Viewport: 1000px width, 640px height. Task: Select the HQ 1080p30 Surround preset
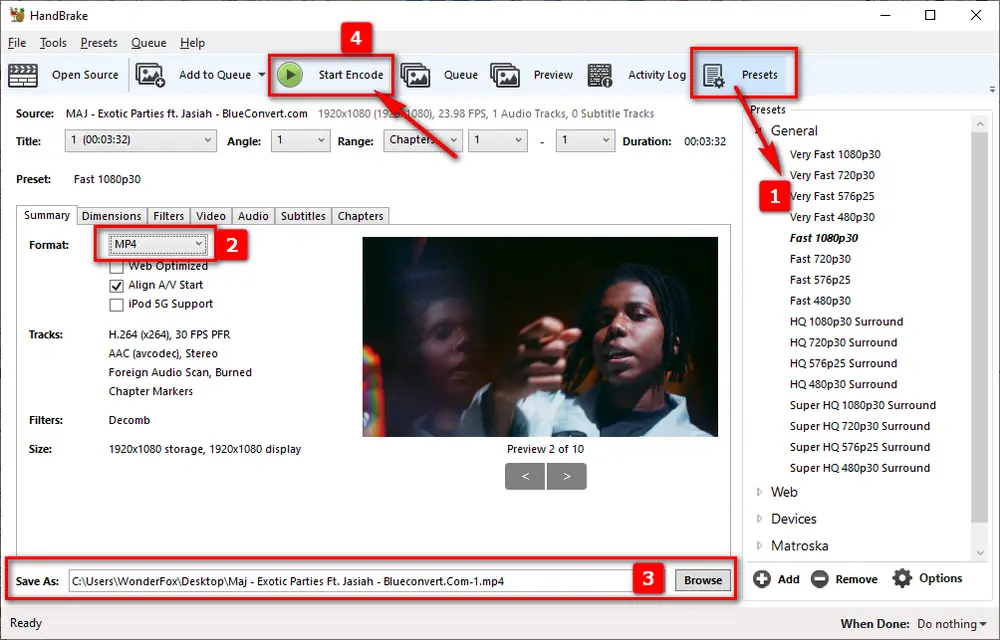tap(846, 322)
